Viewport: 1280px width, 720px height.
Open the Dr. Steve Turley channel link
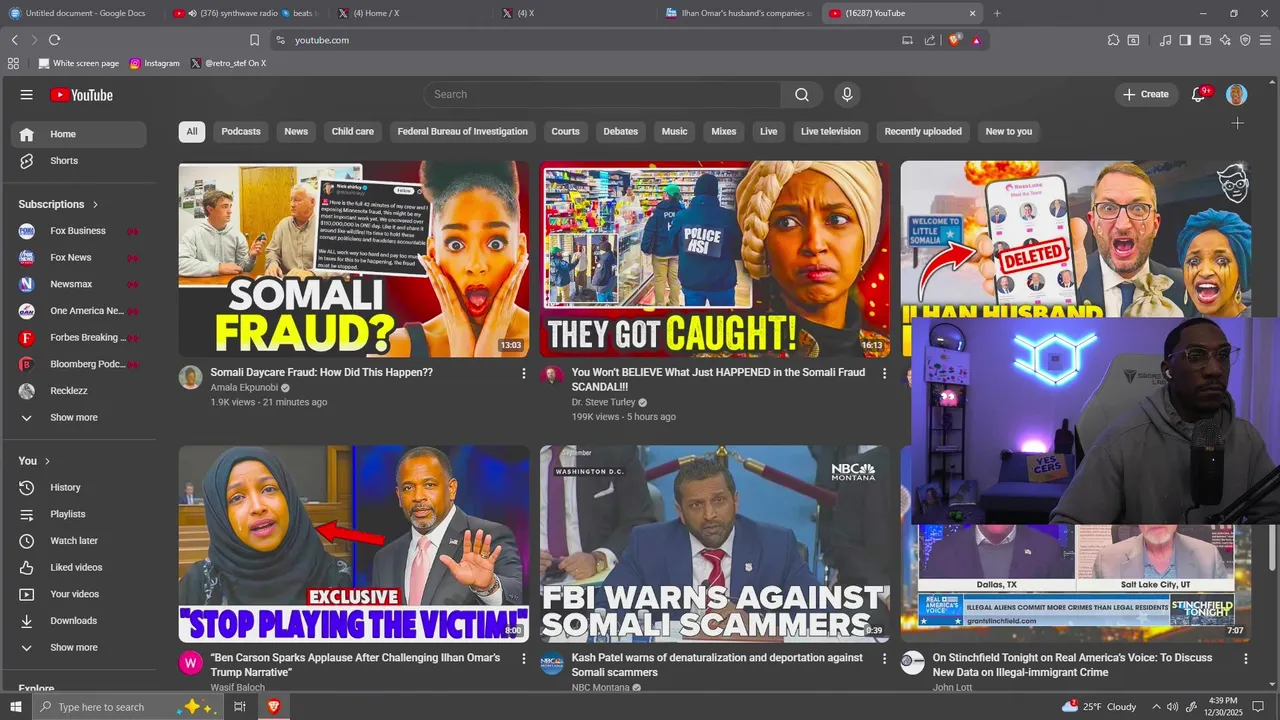pyautogui.click(x=603, y=402)
